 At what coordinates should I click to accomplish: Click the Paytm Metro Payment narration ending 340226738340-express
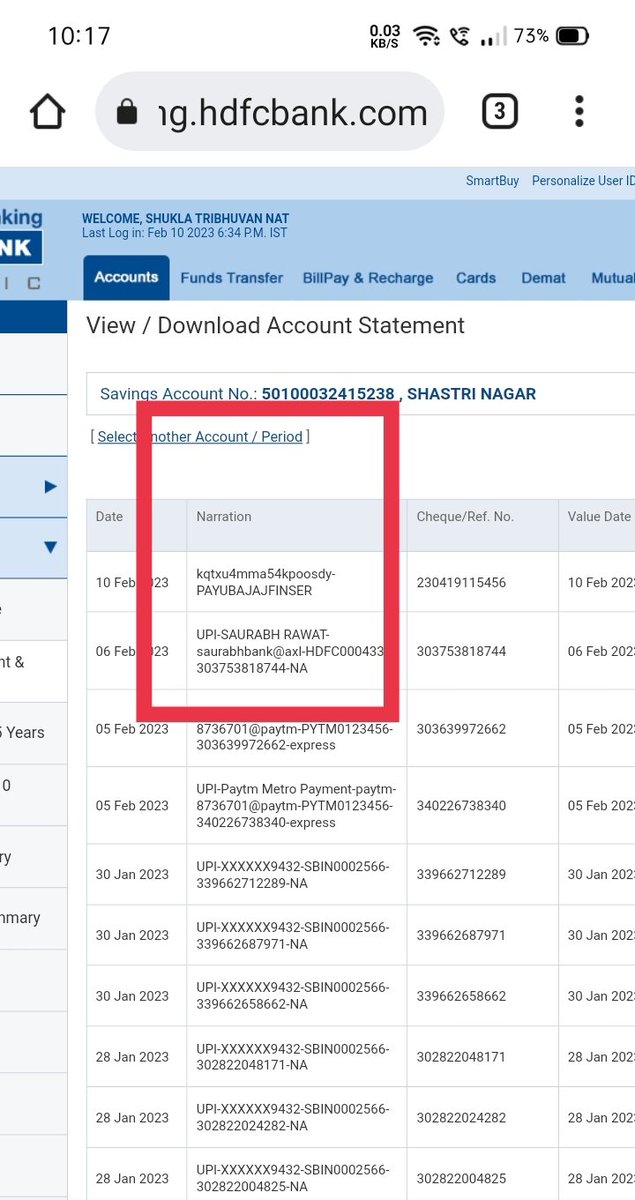pos(296,805)
